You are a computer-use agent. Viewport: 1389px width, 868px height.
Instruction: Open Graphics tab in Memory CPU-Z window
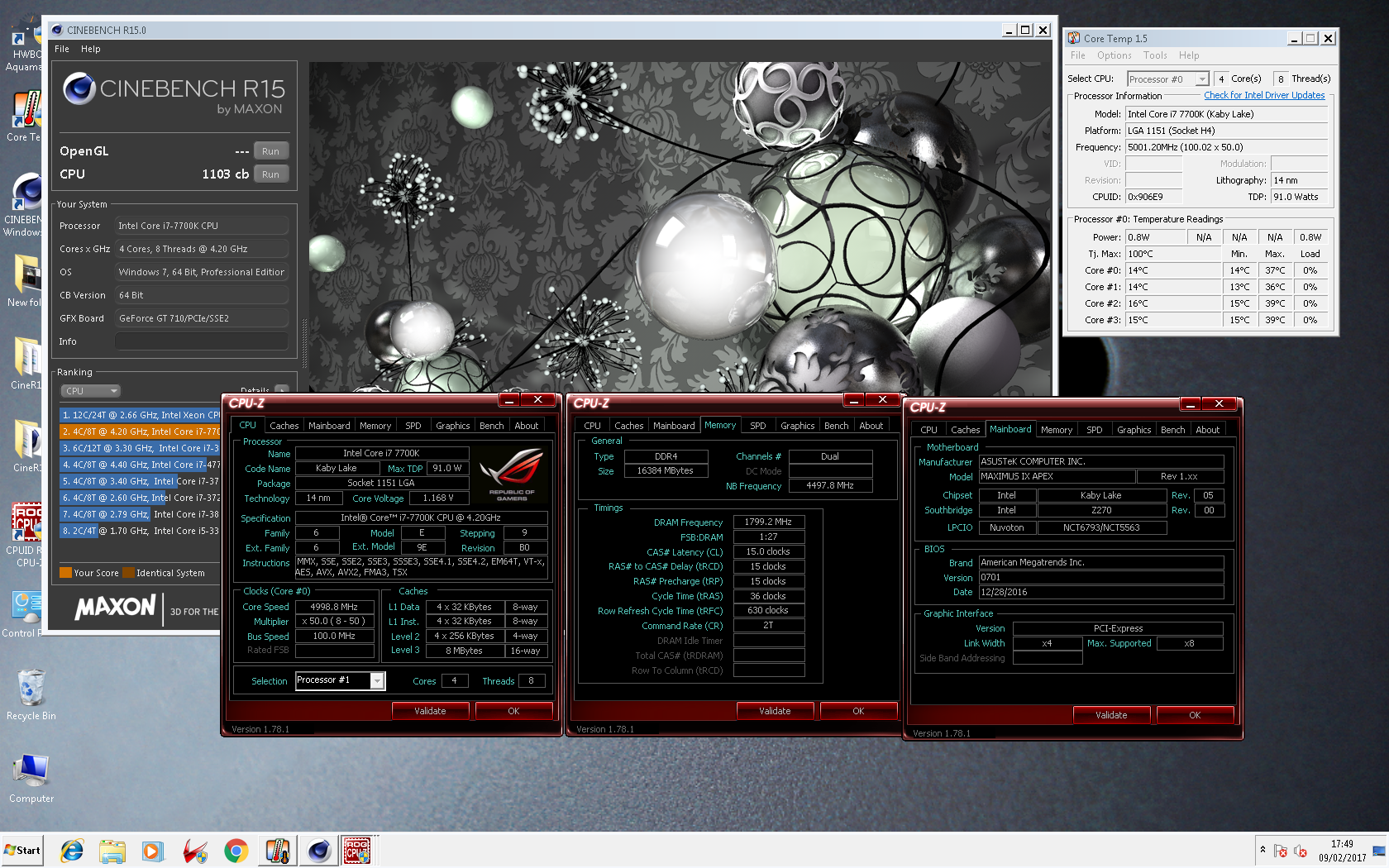798,426
